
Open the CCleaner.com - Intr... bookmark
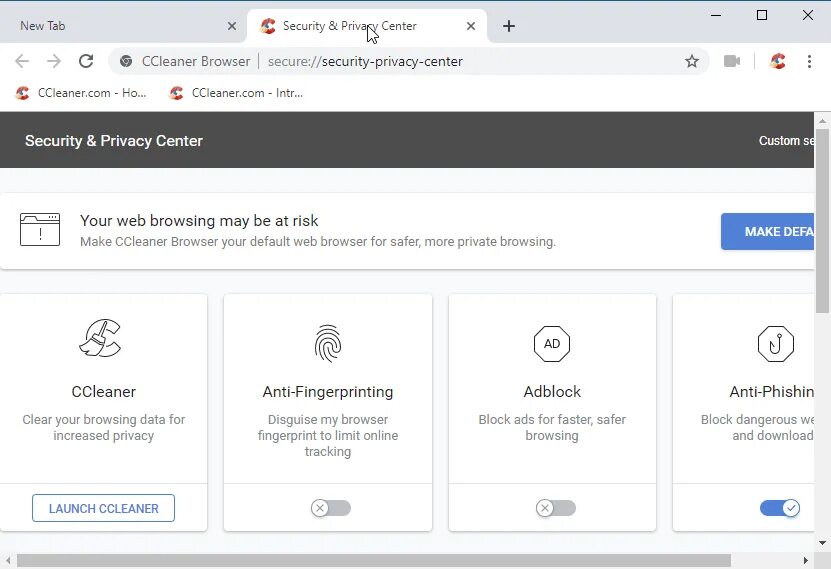coord(236,93)
